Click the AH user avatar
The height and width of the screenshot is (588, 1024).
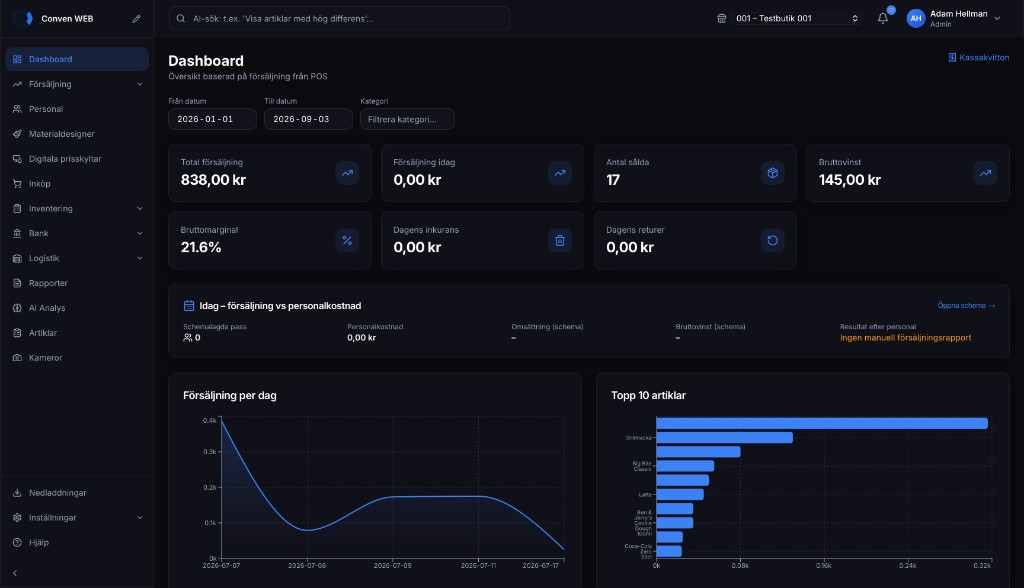pyautogui.click(x=916, y=18)
